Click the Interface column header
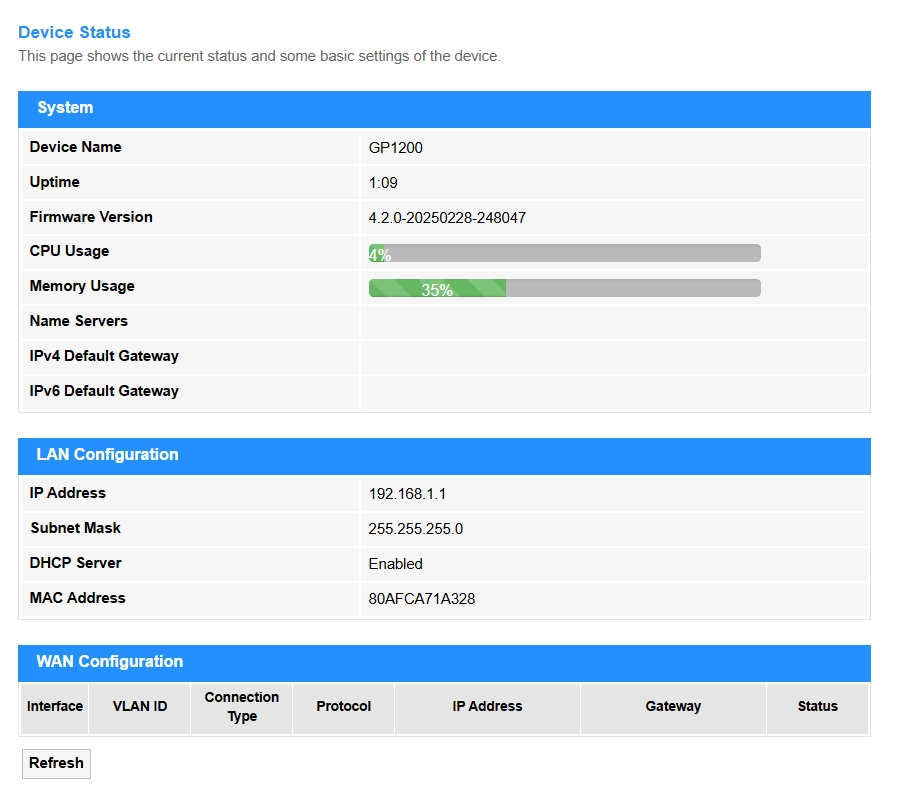905x787 pixels. (x=55, y=707)
